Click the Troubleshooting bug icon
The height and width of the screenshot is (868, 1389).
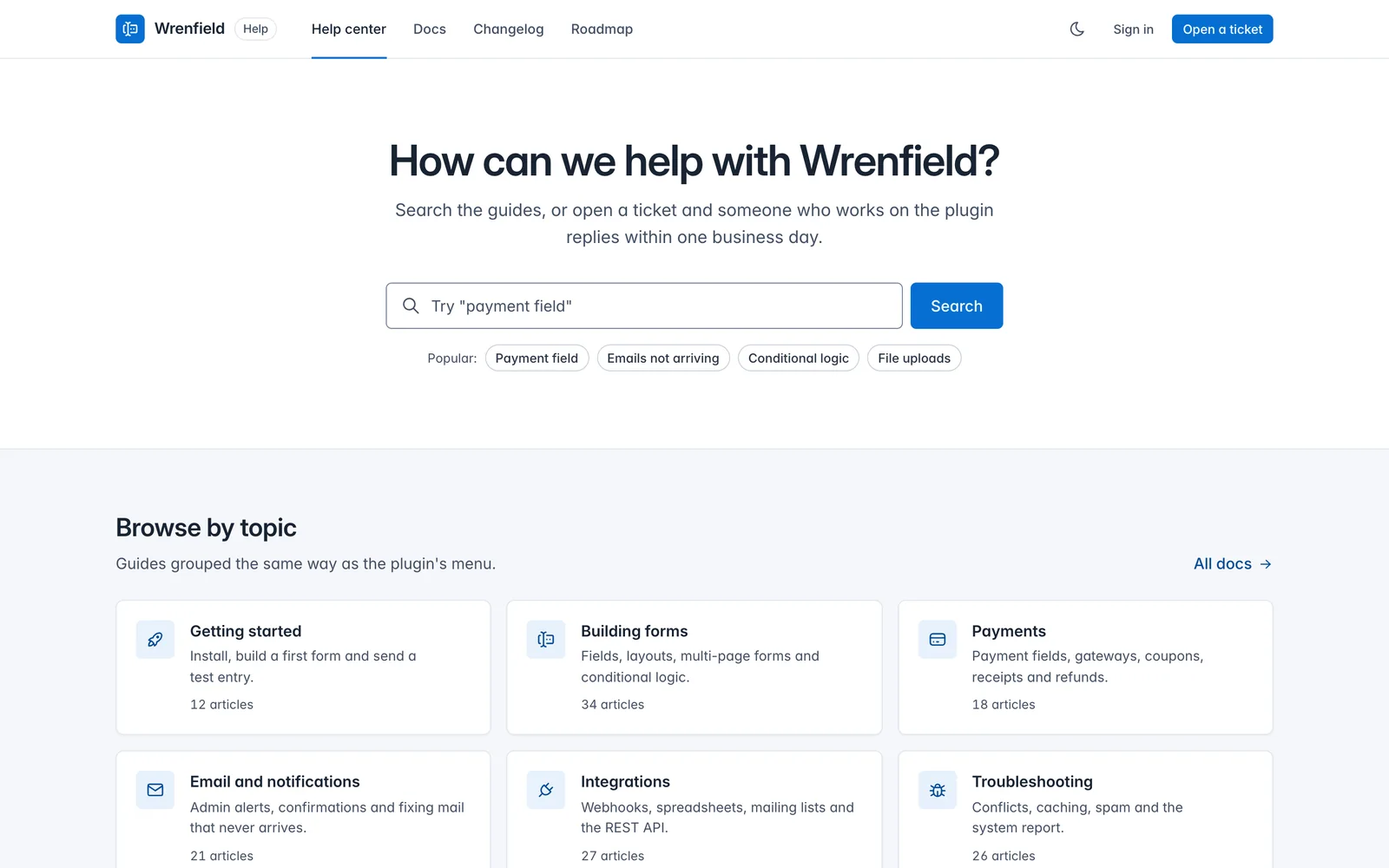(938, 790)
